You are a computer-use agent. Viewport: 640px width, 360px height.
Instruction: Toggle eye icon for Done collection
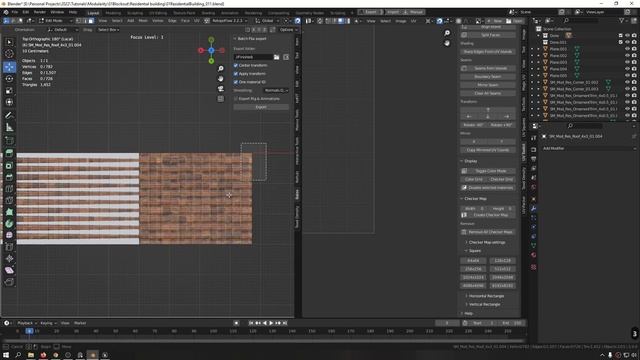click(x=627, y=36)
